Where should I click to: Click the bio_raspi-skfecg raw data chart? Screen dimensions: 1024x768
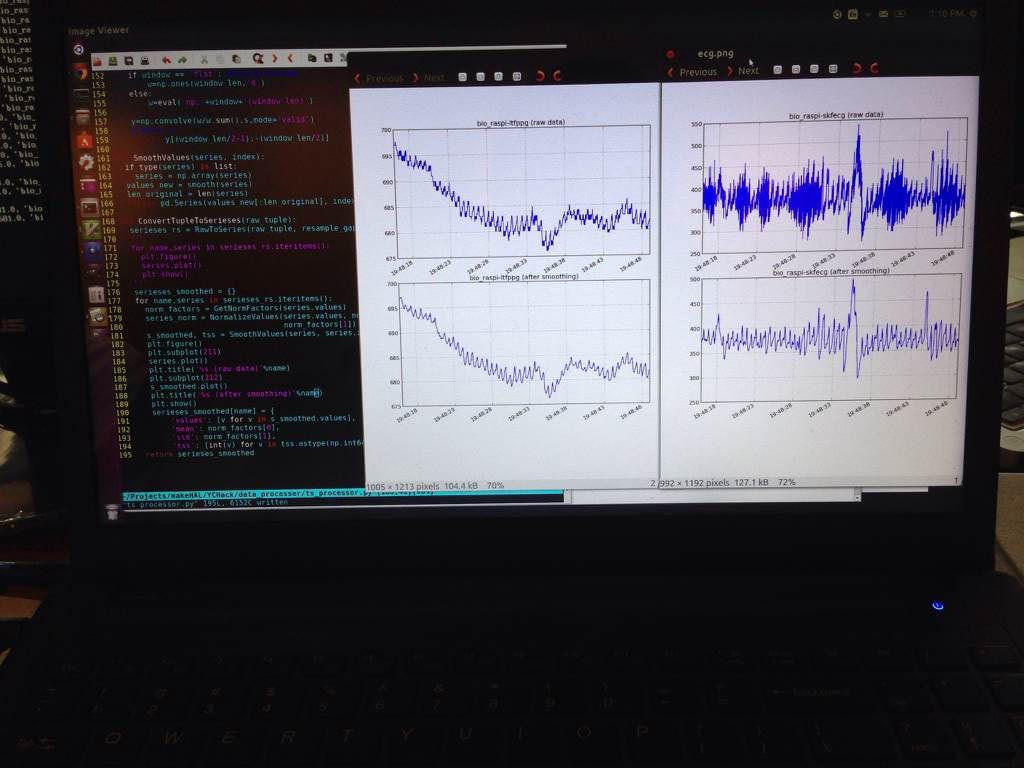[834, 186]
